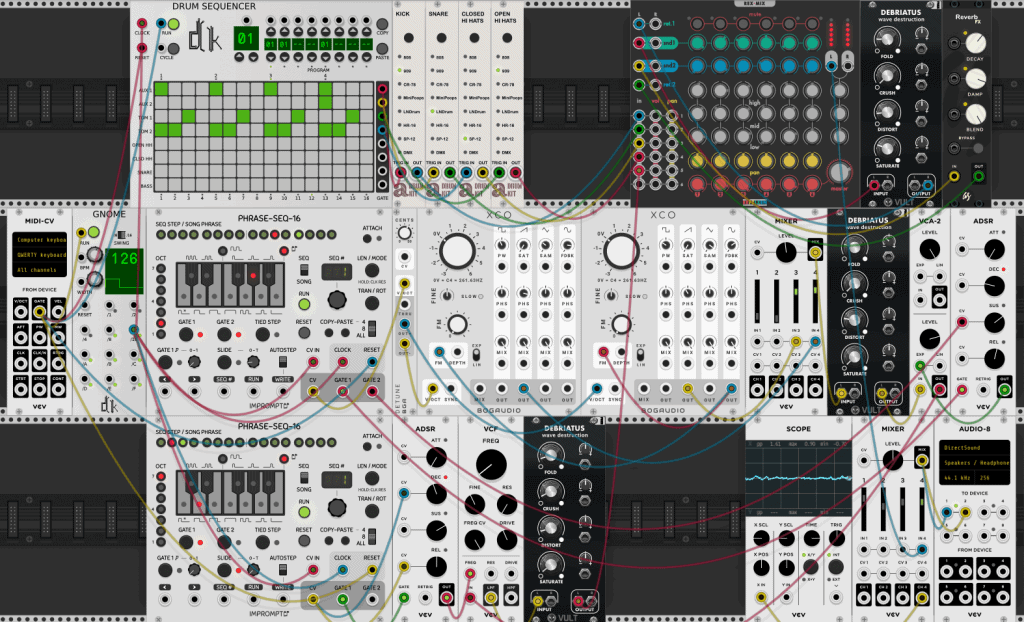Open MIDI-CV Computer keyboard driver selector
Screen dimensions: 1024x622
[x=40, y=240]
